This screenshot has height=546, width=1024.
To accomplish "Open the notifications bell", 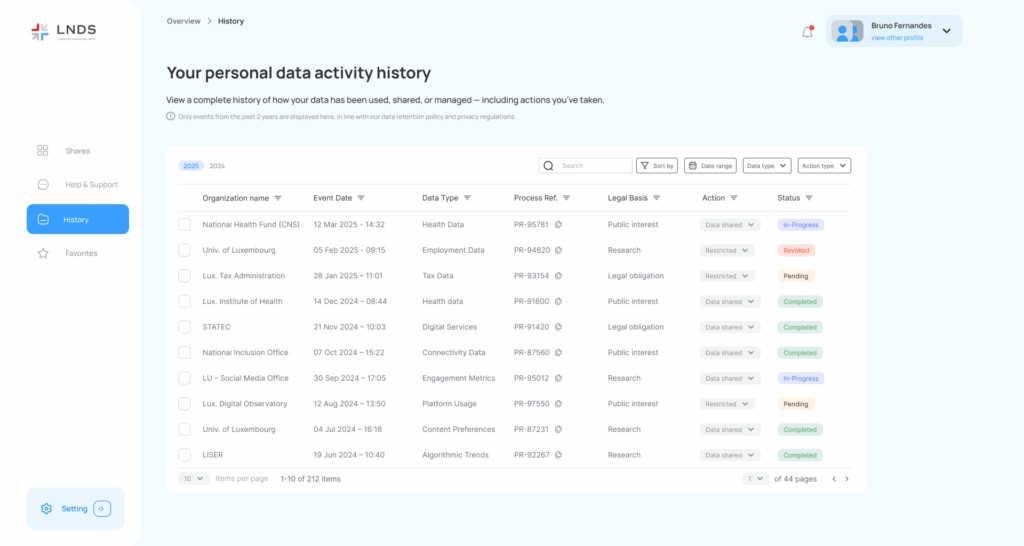I will tap(808, 32).
